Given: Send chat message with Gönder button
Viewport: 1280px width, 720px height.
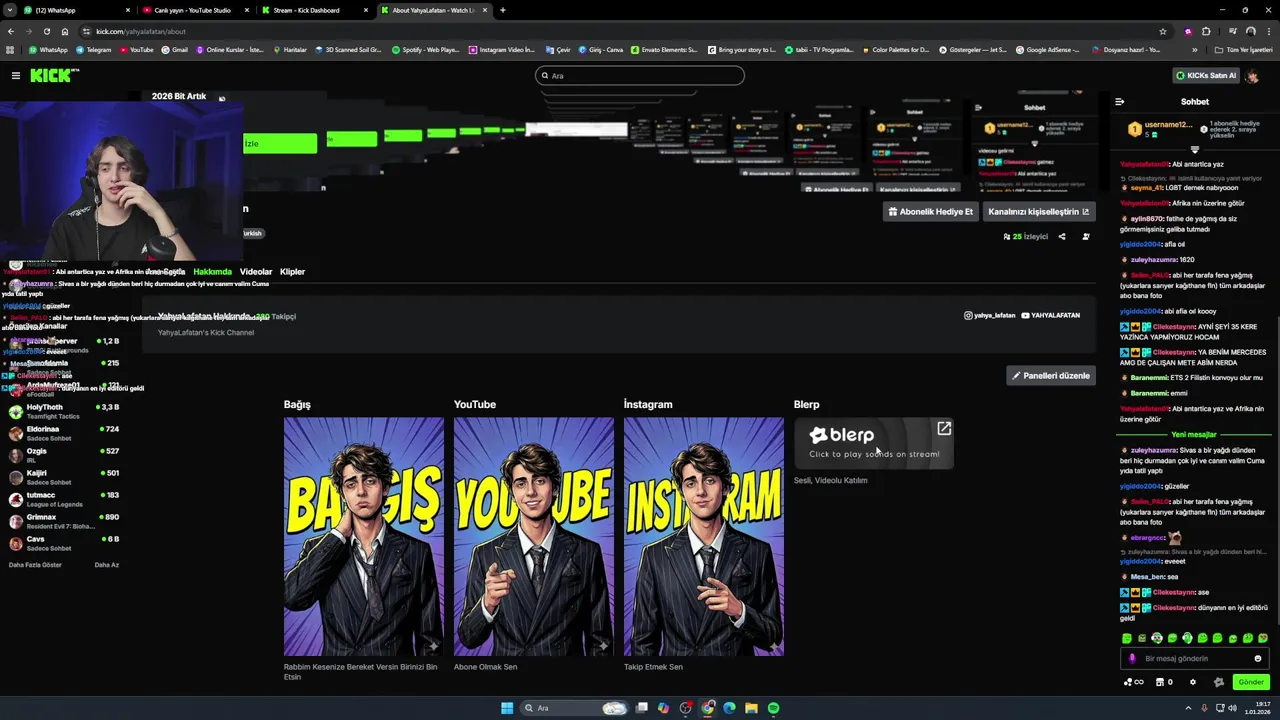Looking at the screenshot, I should pyautogui.click(x=1251, y=682).
